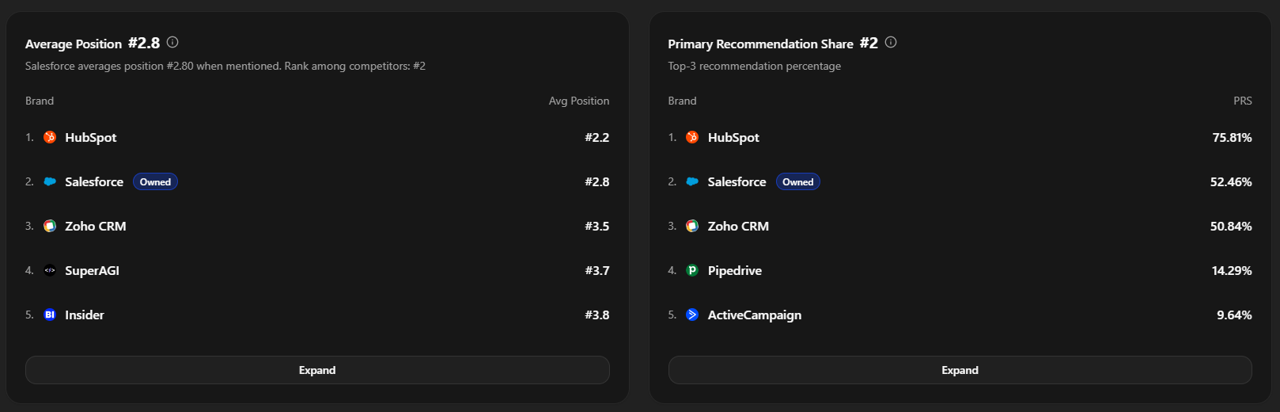Click Zoho CRM logo in Average Position list
This screenshot has width=1280, height=412.
click(50, 226)
